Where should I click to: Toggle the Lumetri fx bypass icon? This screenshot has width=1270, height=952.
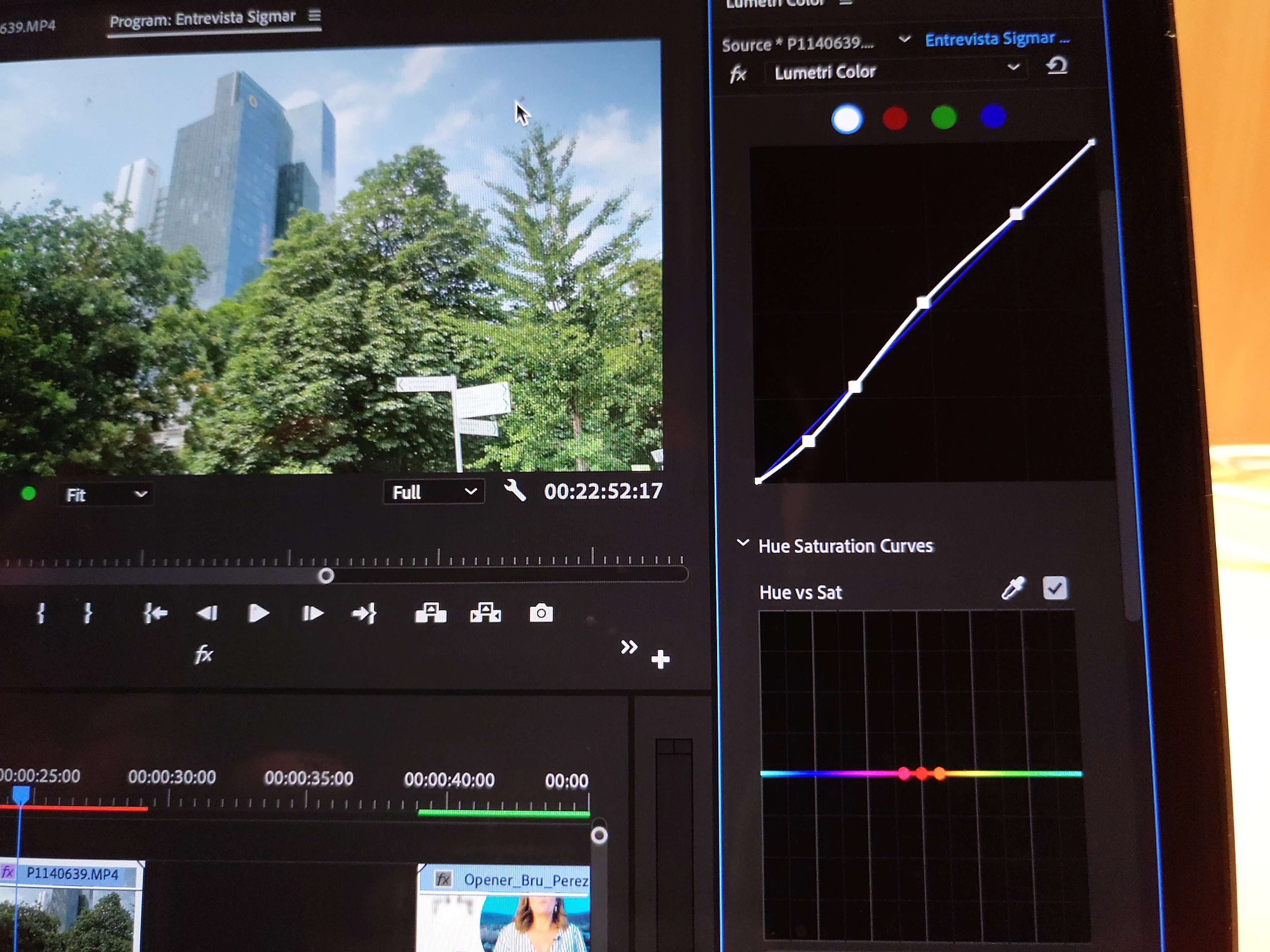(738, 73)
